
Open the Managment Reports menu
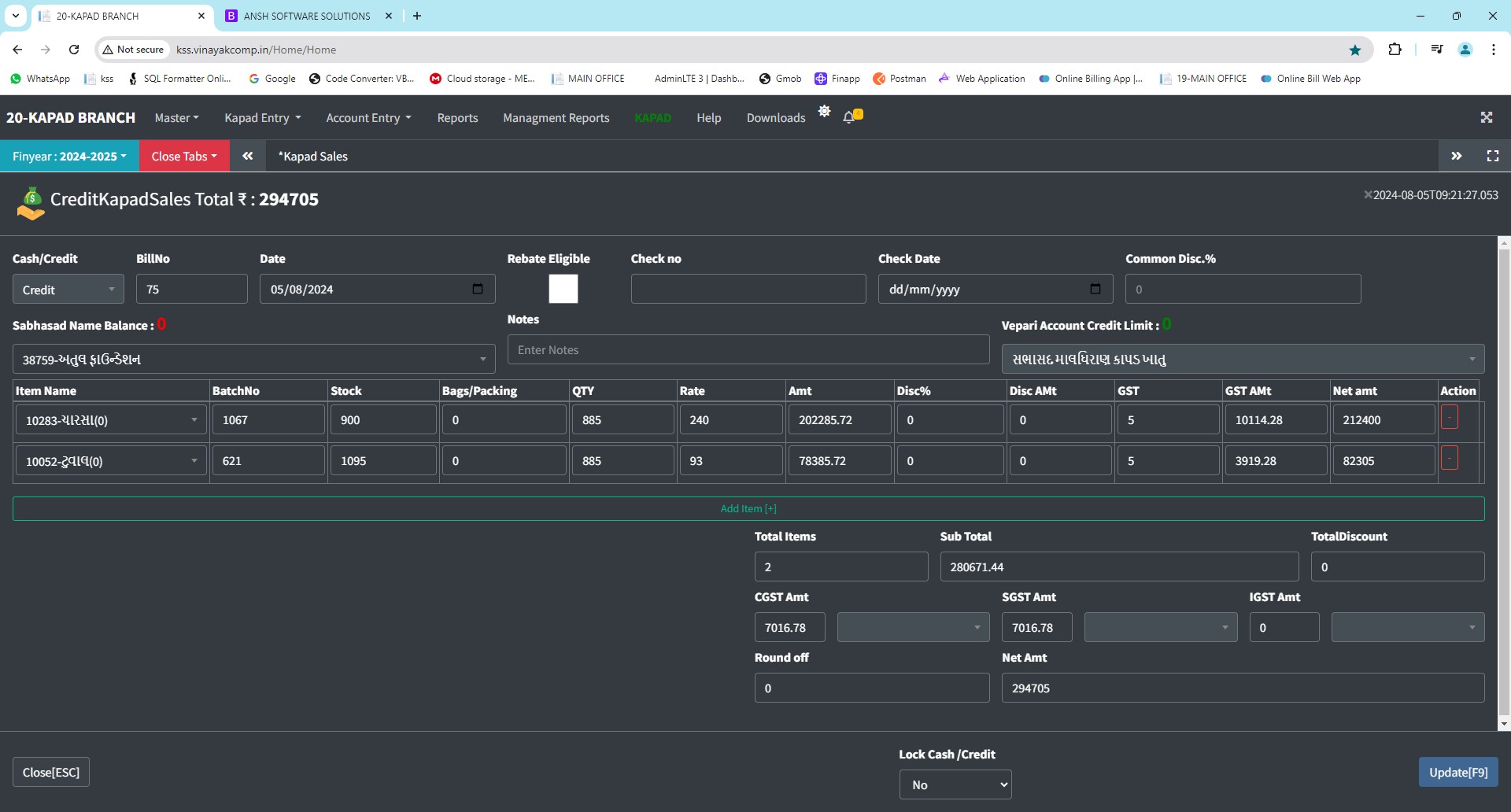(x=556, y=118)
